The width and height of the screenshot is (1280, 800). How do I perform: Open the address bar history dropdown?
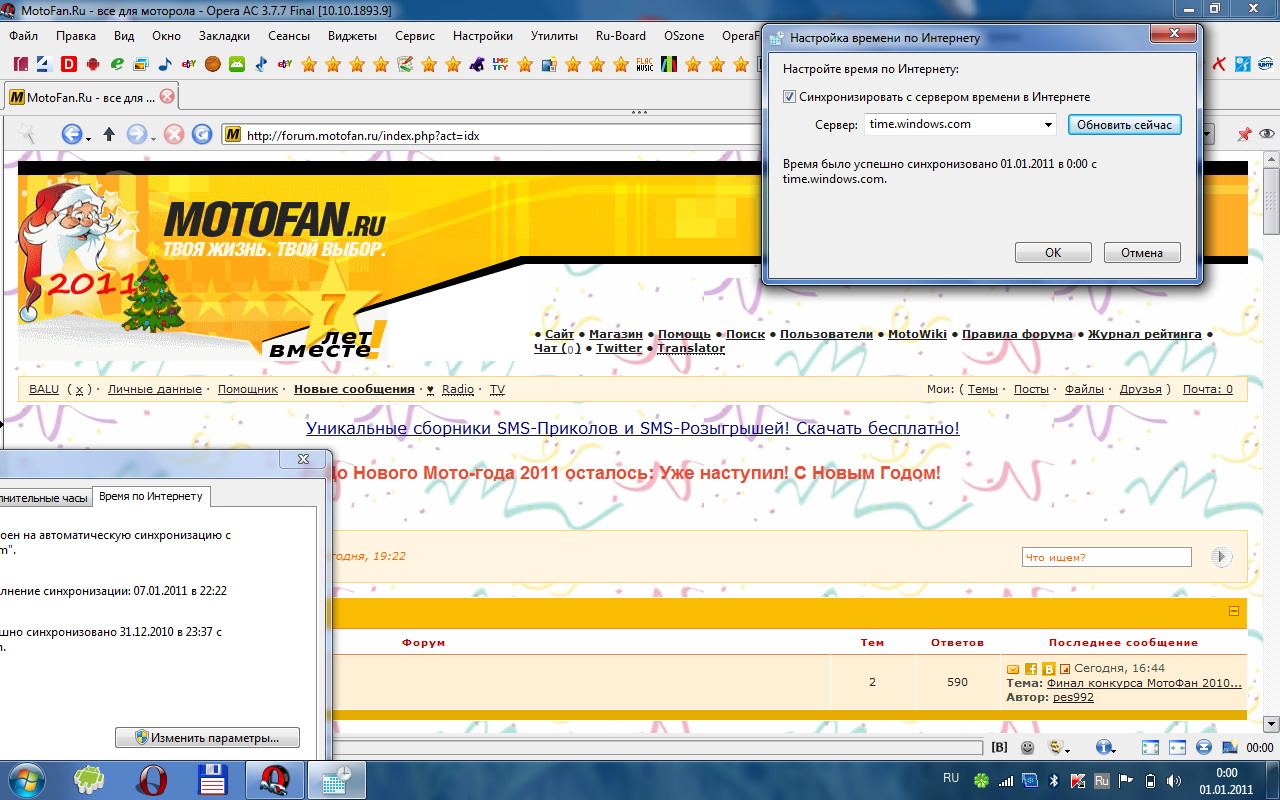1207,134
